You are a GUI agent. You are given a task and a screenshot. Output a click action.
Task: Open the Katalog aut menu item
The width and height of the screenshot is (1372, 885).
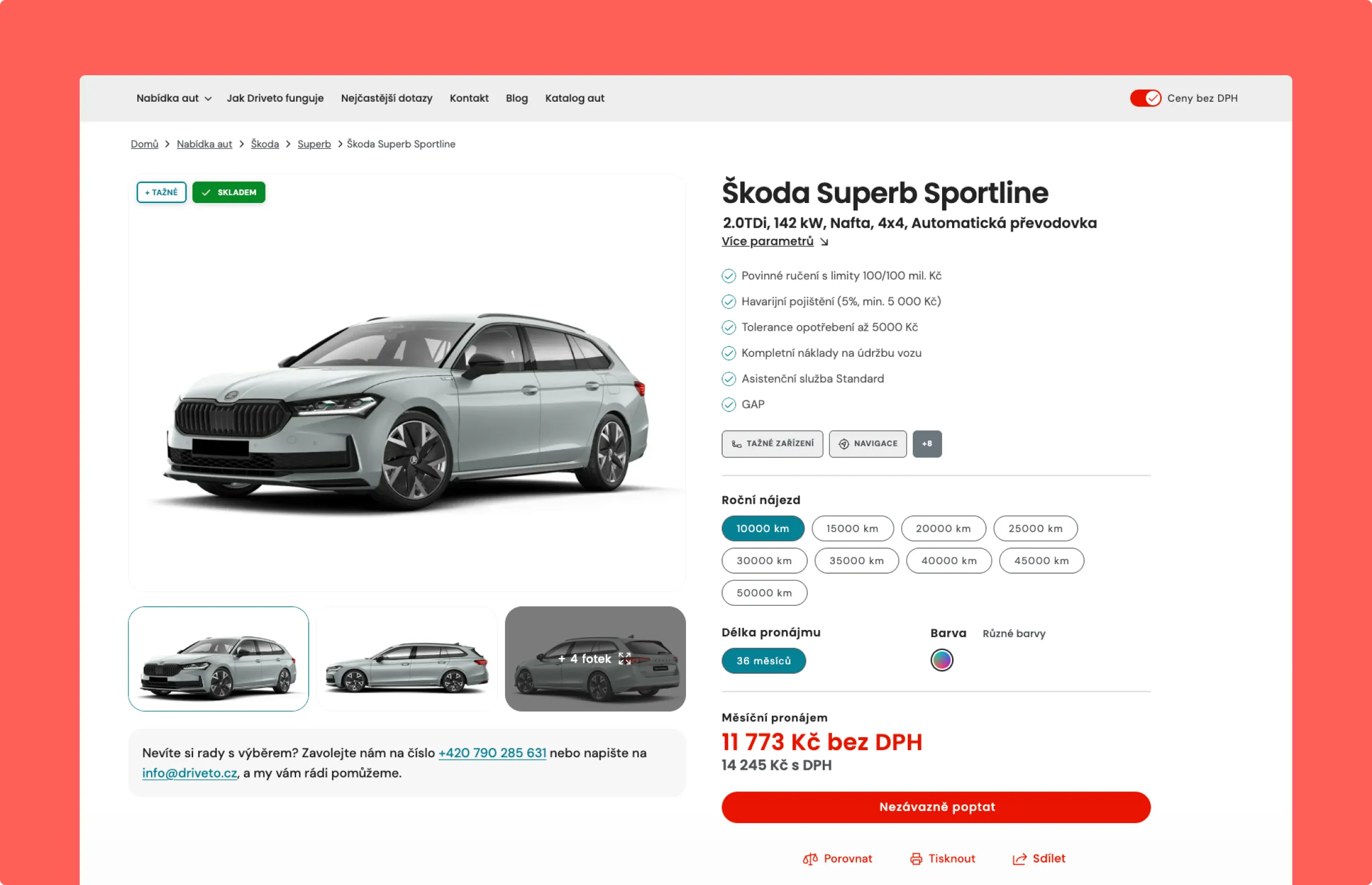(x=574, y=98)
